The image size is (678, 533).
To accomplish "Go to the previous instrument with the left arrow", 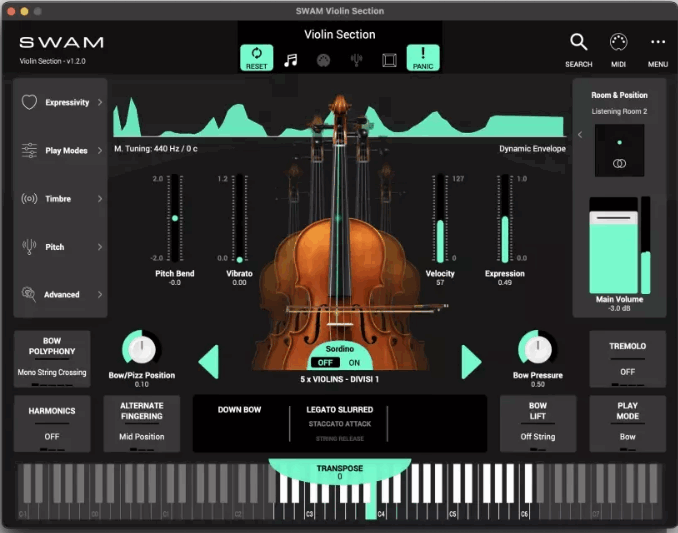I will 209,362.
